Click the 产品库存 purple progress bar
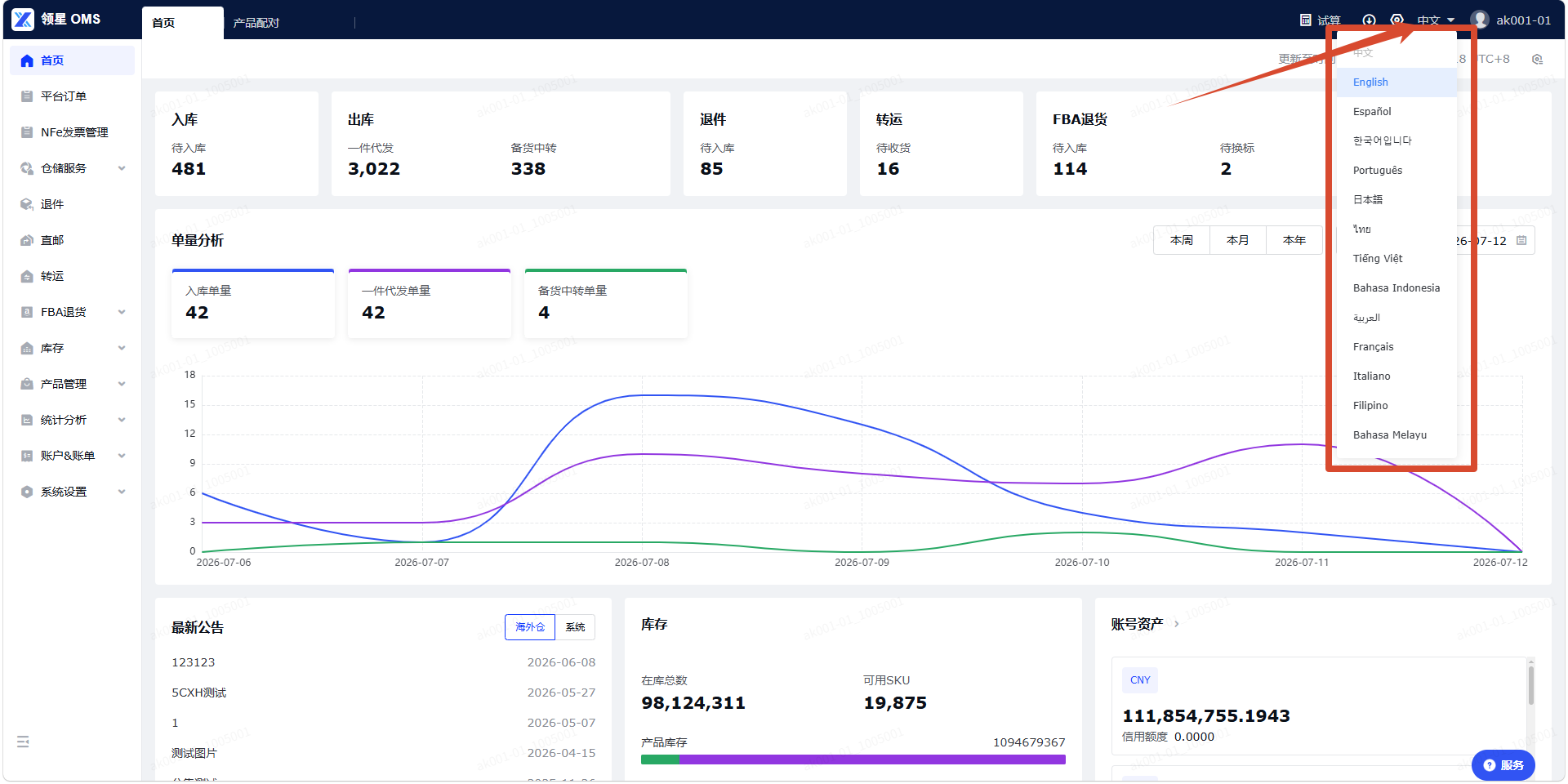This screenshot has width=1568, height=784. 872,759
